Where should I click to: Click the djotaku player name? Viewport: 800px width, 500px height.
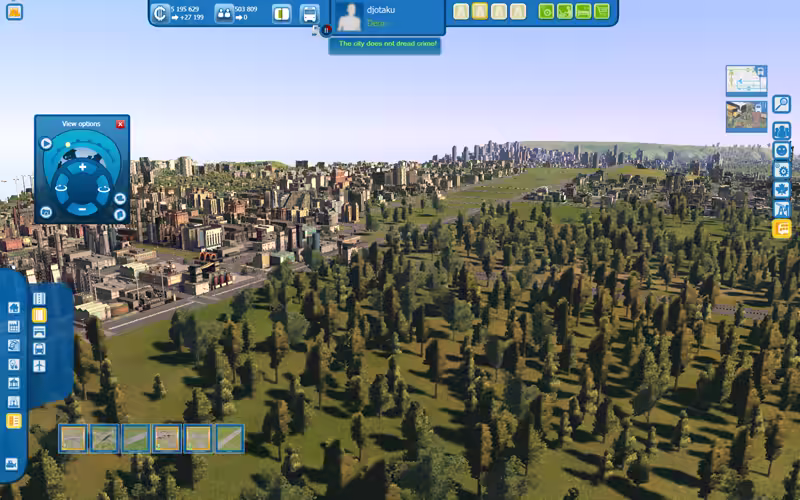point(381,10)
